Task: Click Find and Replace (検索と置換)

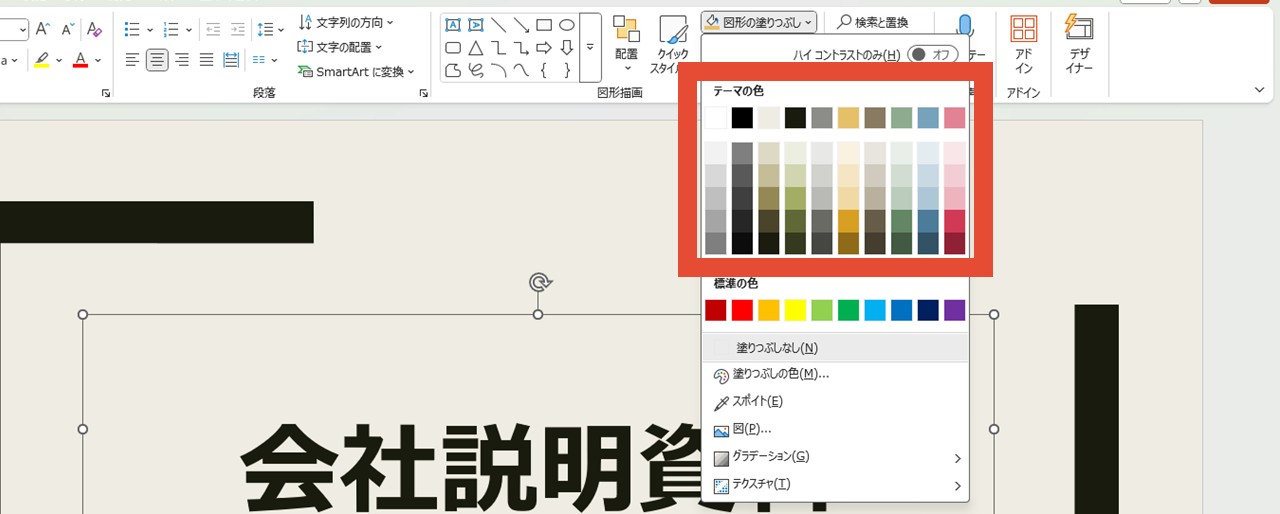Action: click(x=872, y=22)
